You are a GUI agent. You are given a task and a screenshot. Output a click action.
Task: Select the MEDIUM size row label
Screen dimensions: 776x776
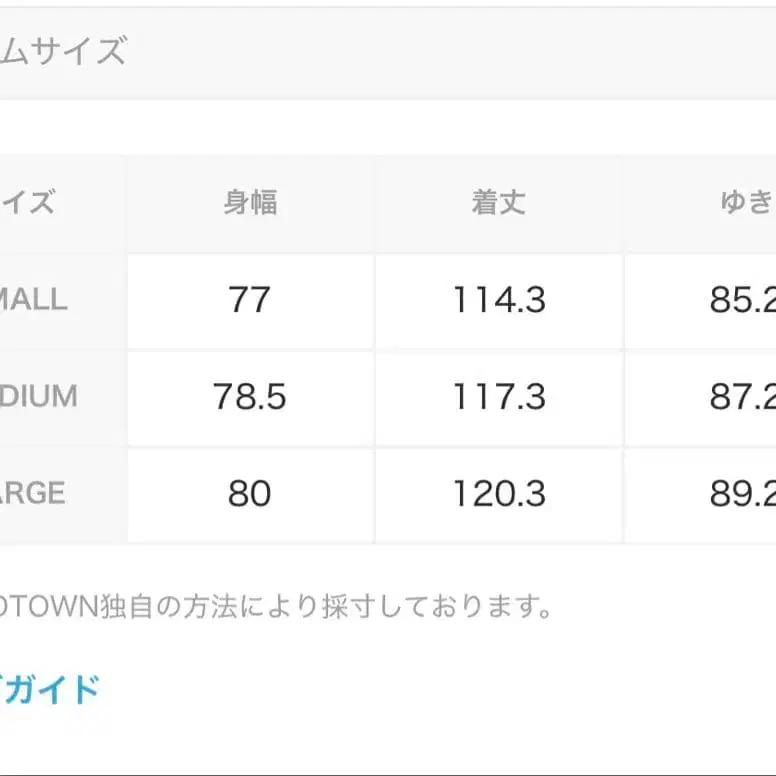pyautogui.click(x=38, y=396)
